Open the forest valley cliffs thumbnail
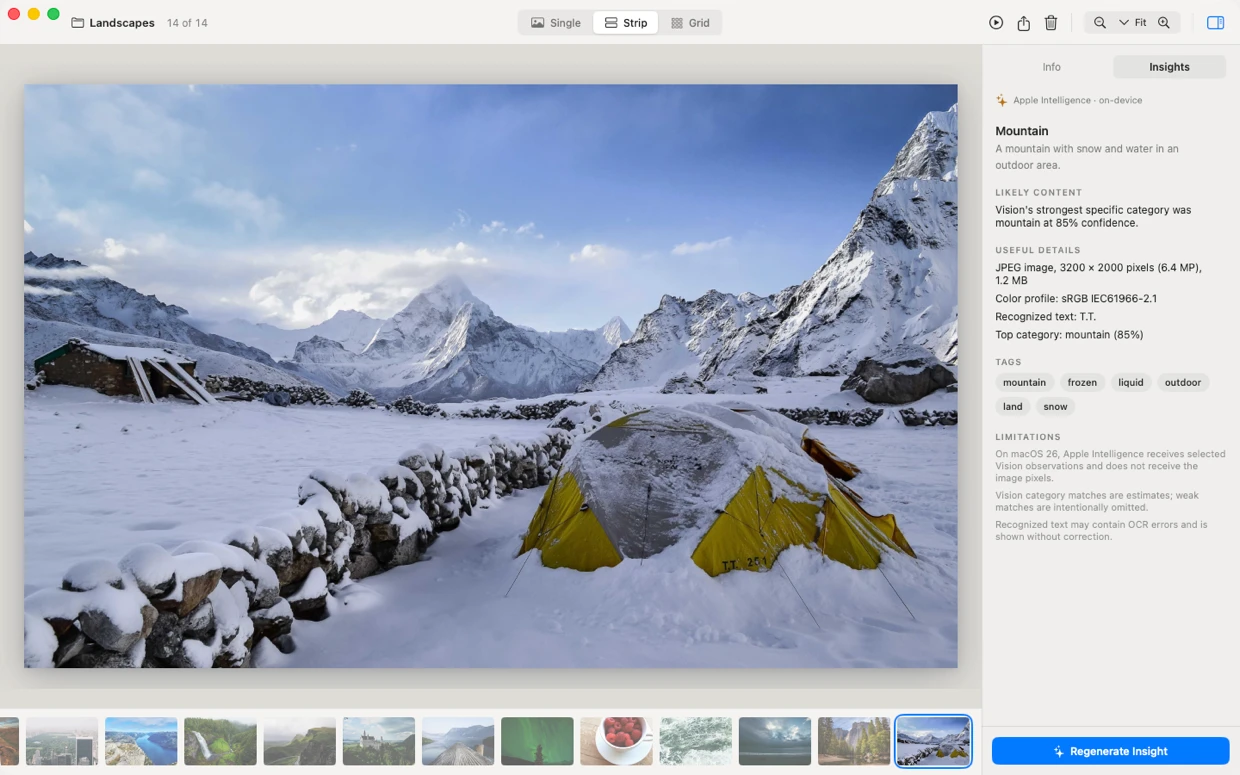 854,741
